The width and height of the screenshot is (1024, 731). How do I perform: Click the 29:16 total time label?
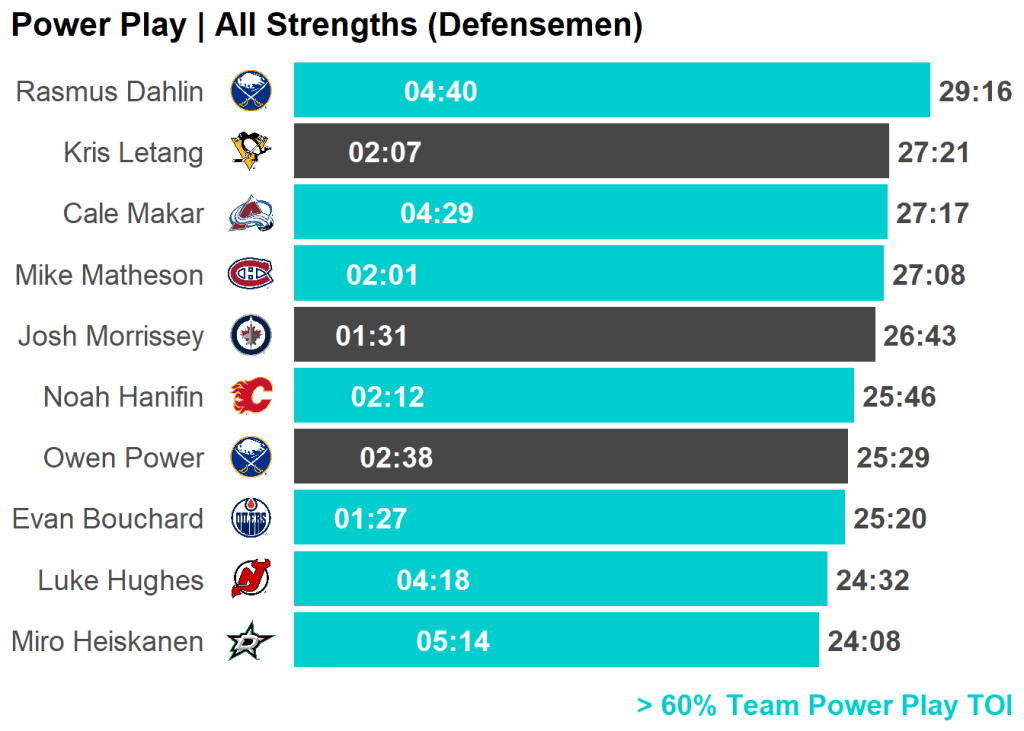[x=975, y=92]
